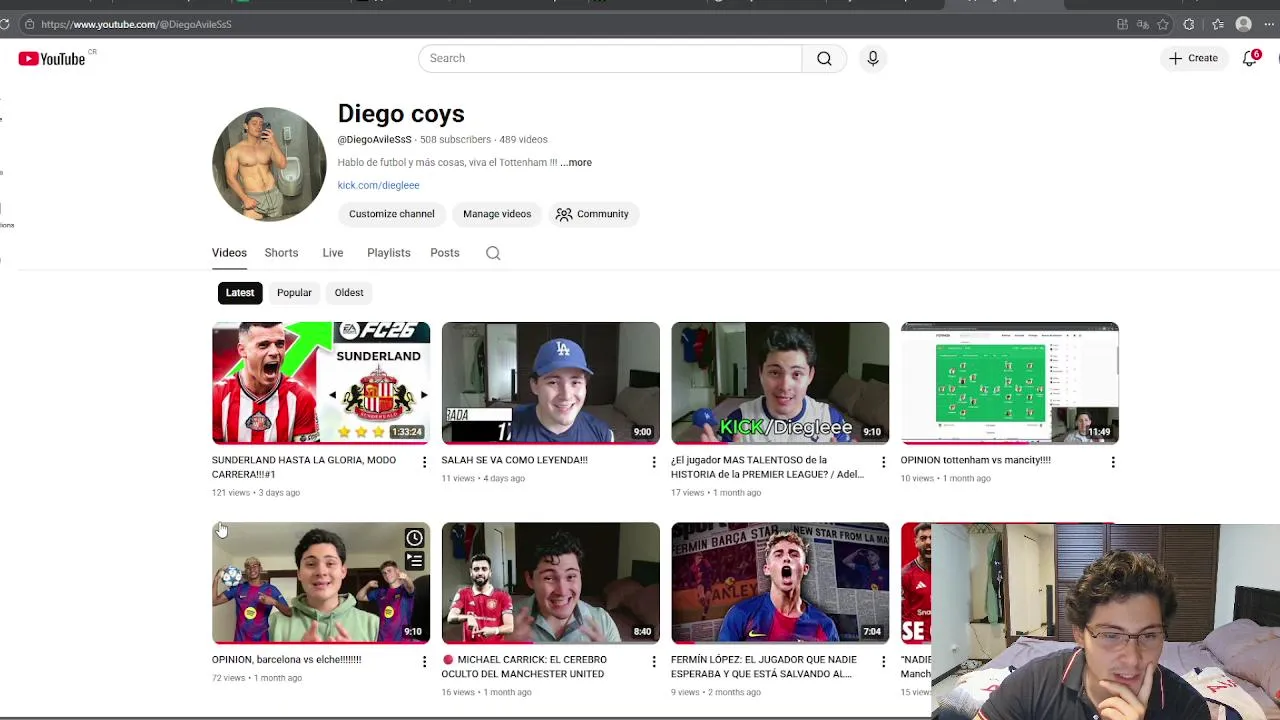Open browser favorites list icon
The image size is (1280, 720).
click(x=1217, y=24)
